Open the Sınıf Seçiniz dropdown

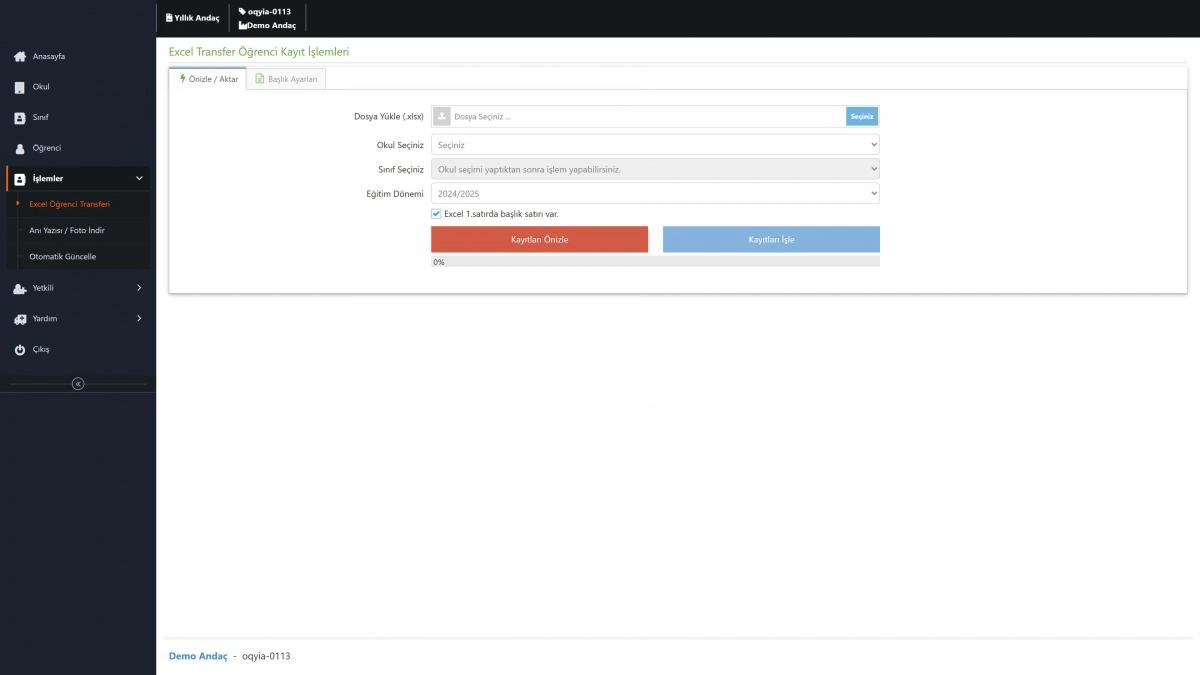[x=655, y=169]
